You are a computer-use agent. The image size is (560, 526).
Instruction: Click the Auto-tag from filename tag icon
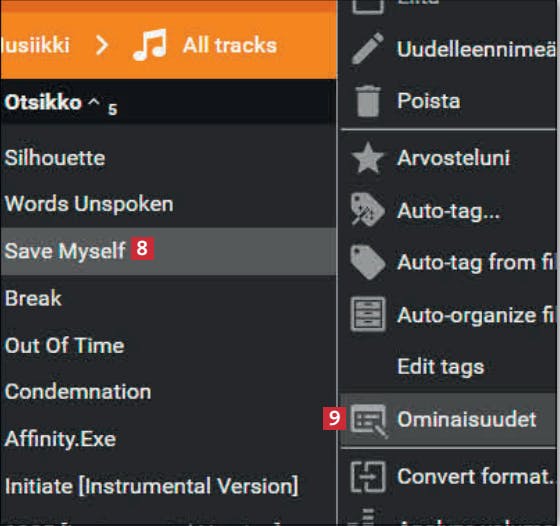point(368,262)
